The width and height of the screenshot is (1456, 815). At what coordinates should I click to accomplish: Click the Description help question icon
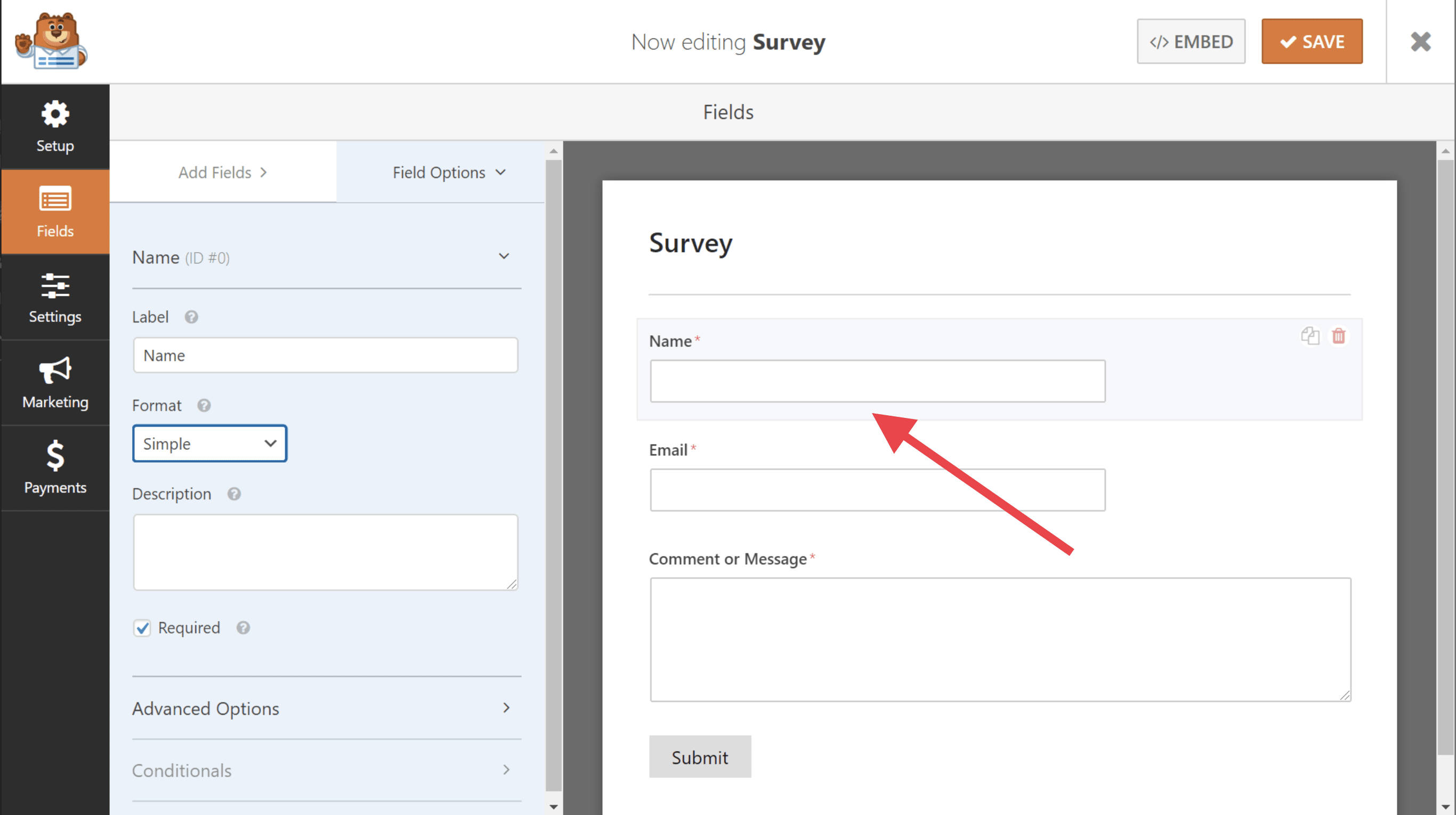pyautogui.click(x=234, y=494)
